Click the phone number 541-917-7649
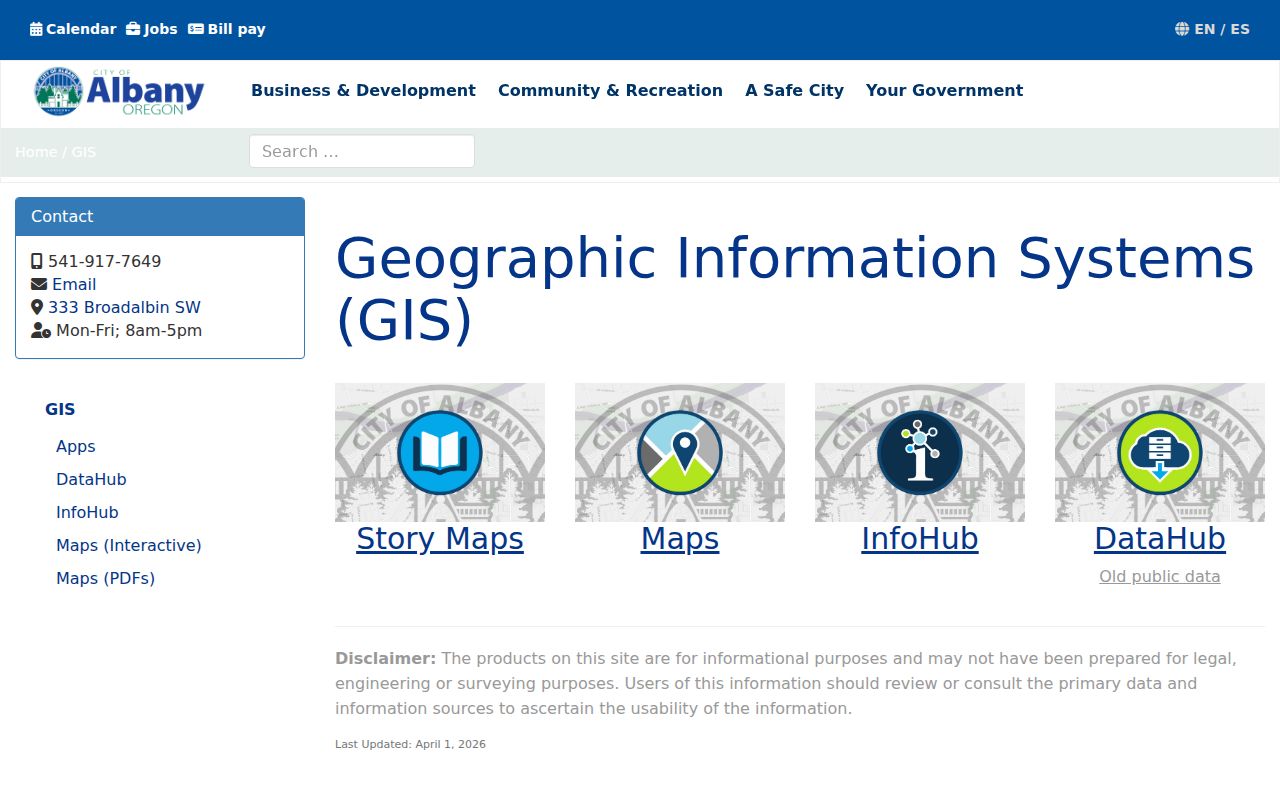The height and width of the screenshot is (800, 1280). [x=105, y=261]
